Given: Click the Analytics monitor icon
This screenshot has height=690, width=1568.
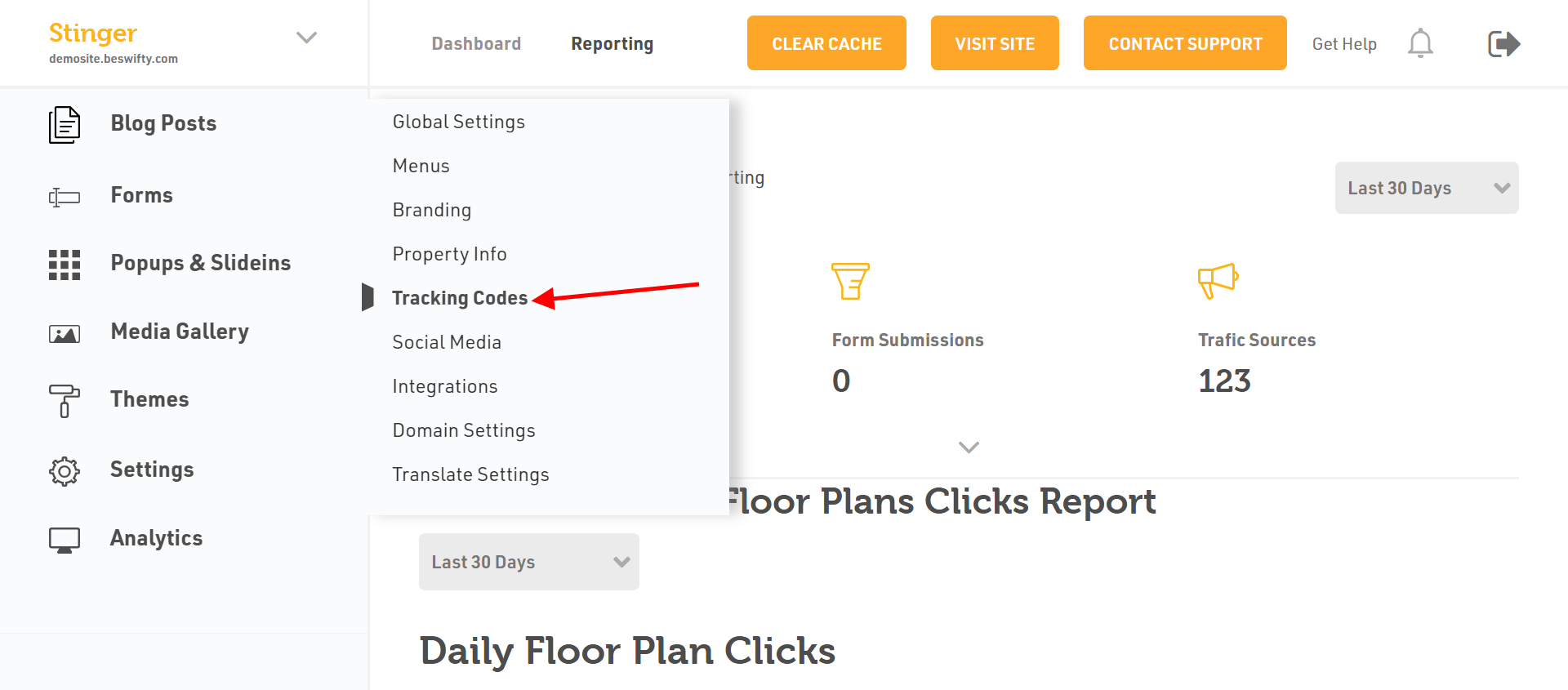Looking at the screenshot, I should 65,540.
